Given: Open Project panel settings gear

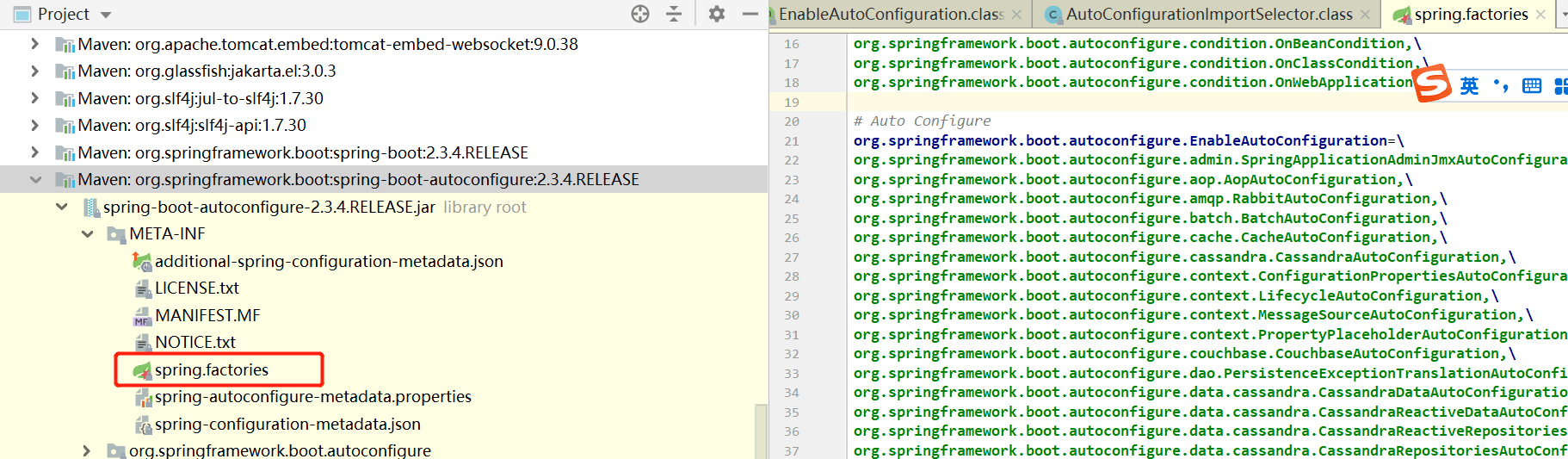Looking at the screenshot, I should pyautogui.click(x=716, y=14).
